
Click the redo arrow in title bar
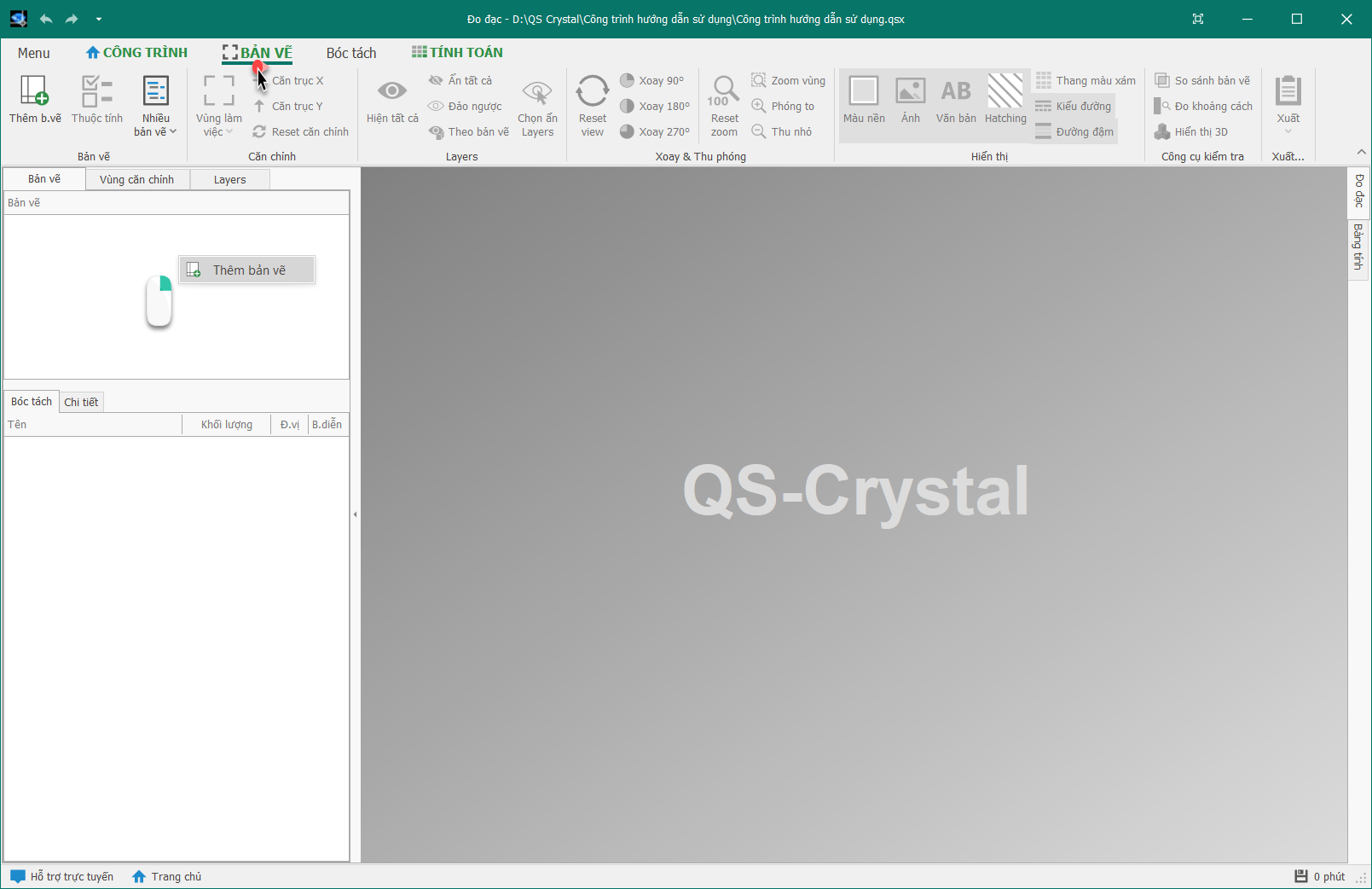(72, 19)
